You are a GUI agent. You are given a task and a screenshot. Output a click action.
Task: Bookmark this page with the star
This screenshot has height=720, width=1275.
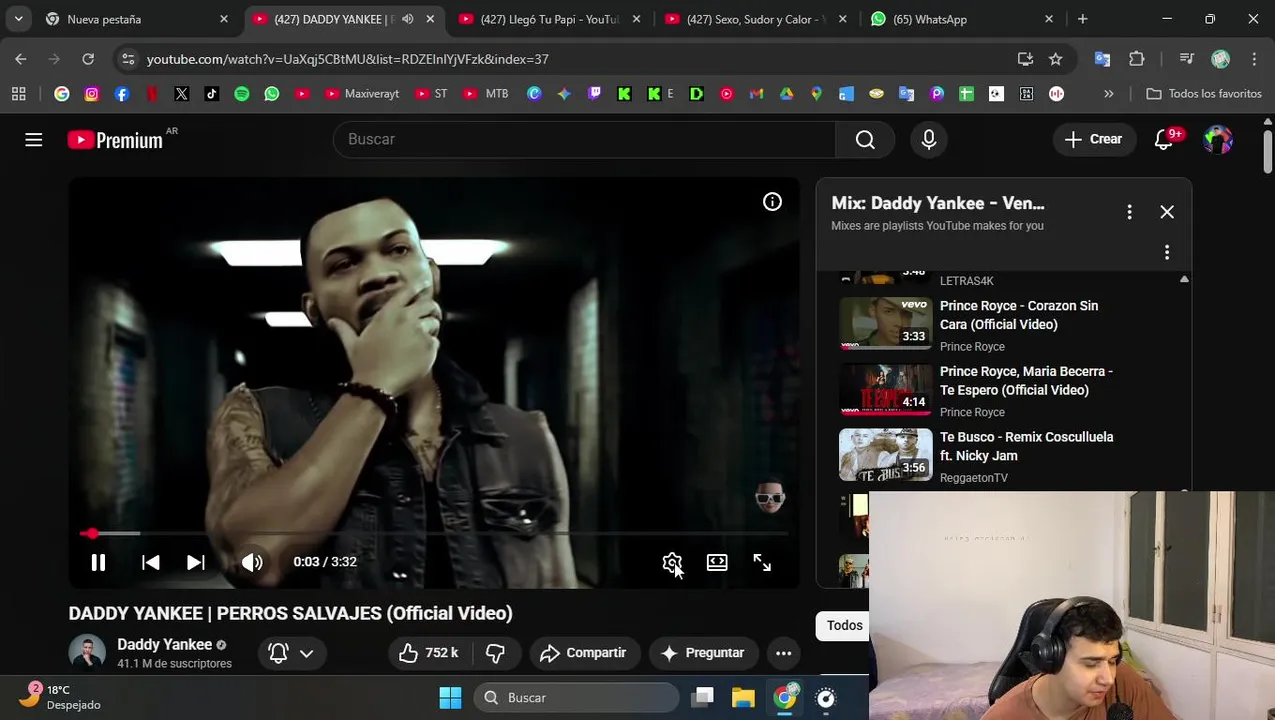click(1055, 59)
